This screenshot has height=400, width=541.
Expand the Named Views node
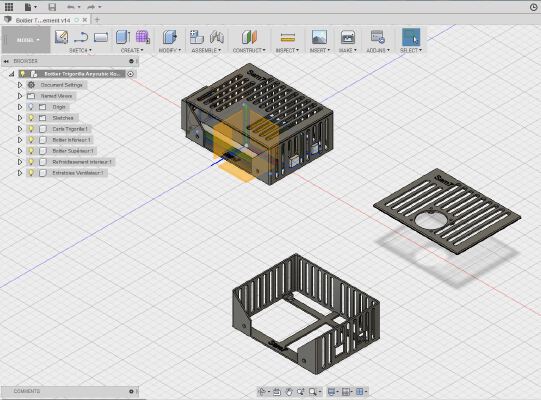(x=20, y=96)
